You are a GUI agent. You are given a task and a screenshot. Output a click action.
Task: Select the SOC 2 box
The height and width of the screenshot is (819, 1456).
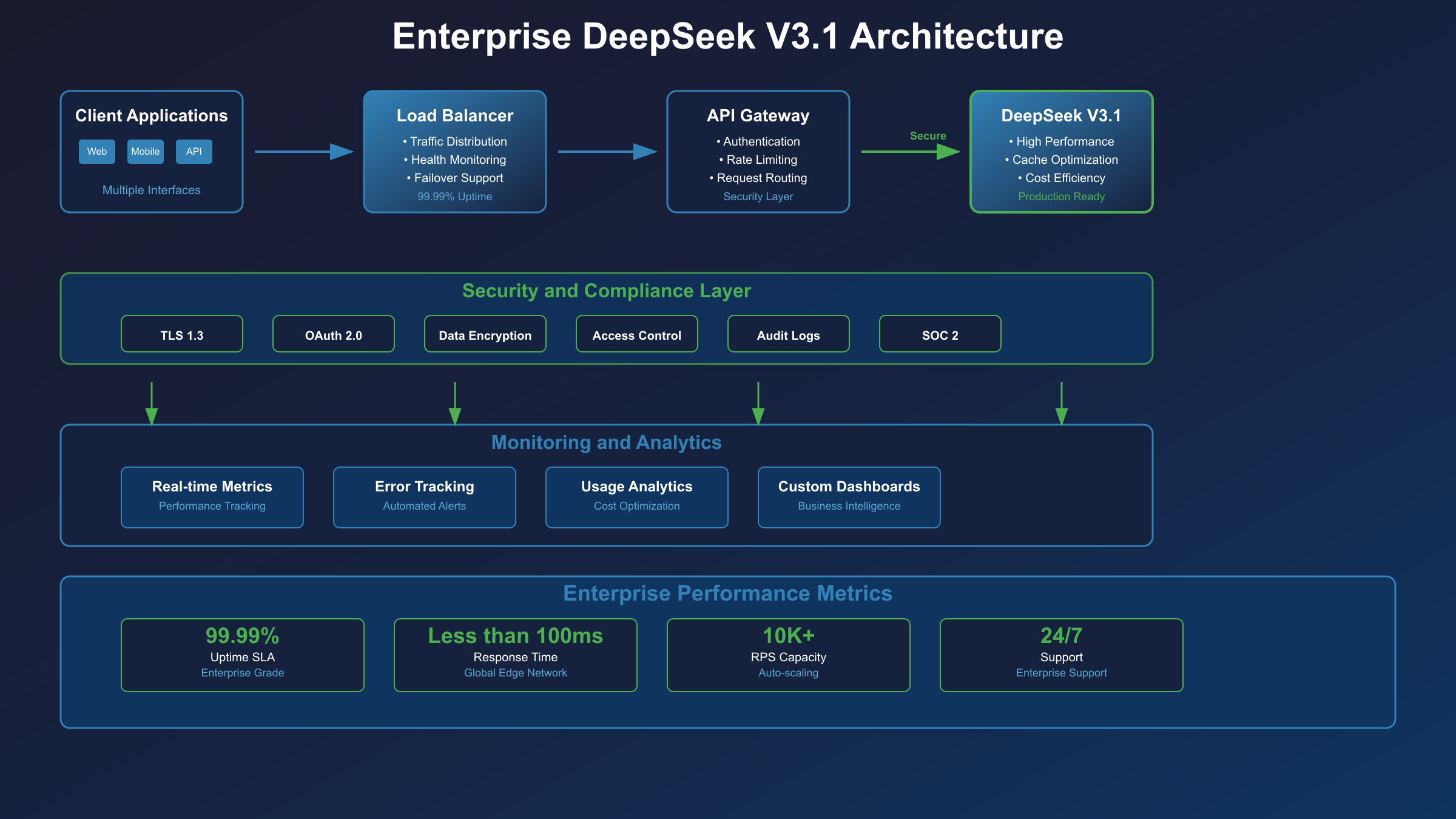tap(940, 334)
